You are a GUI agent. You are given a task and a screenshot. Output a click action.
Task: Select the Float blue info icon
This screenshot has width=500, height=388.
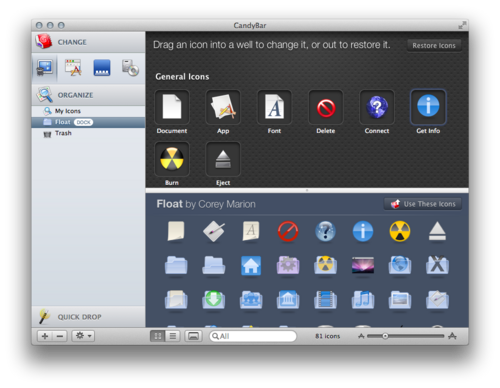tap(363, 231)
